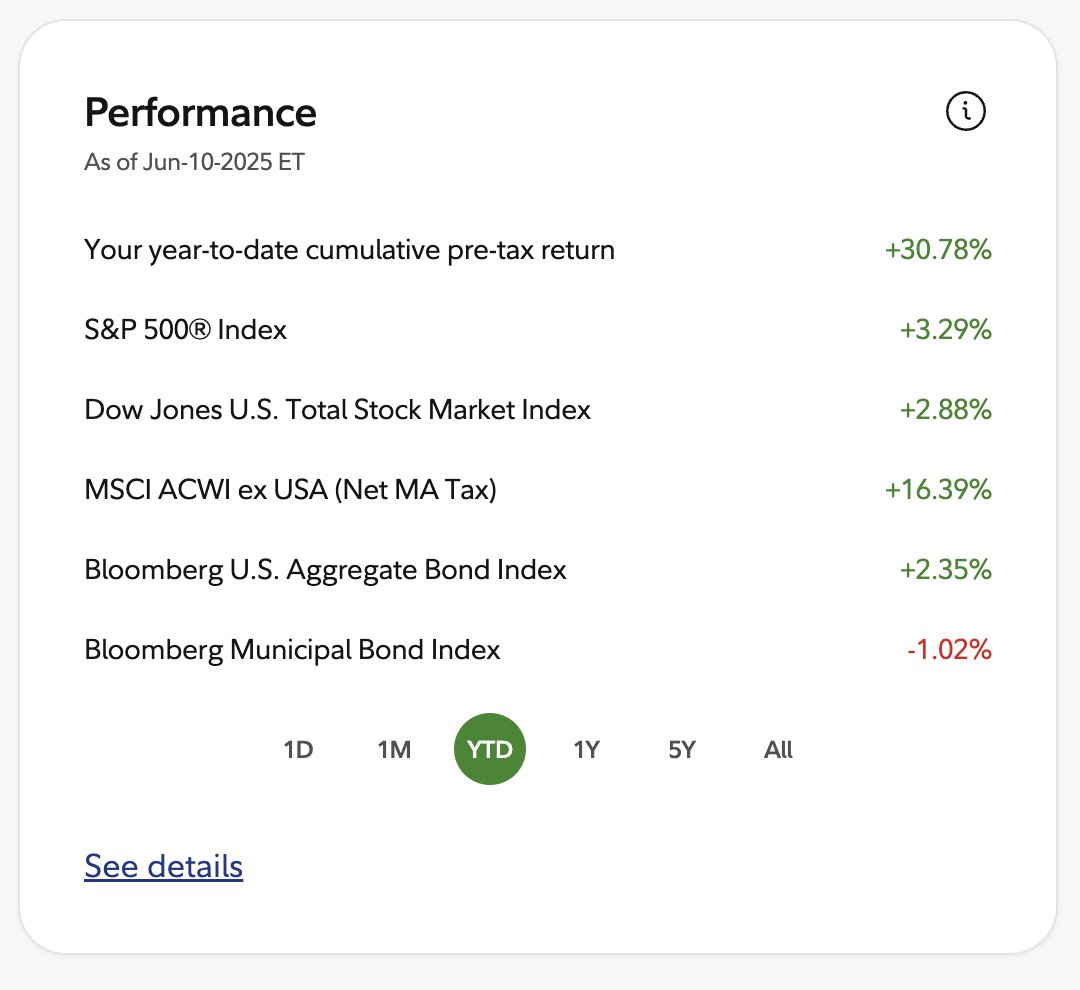
Task: Open the Performance info icon
Action: pyautogui.click(x=966, y=111)
